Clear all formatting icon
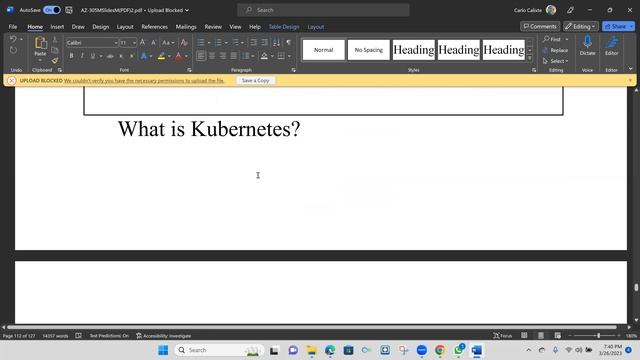640x360 pixels. (184, 42)
